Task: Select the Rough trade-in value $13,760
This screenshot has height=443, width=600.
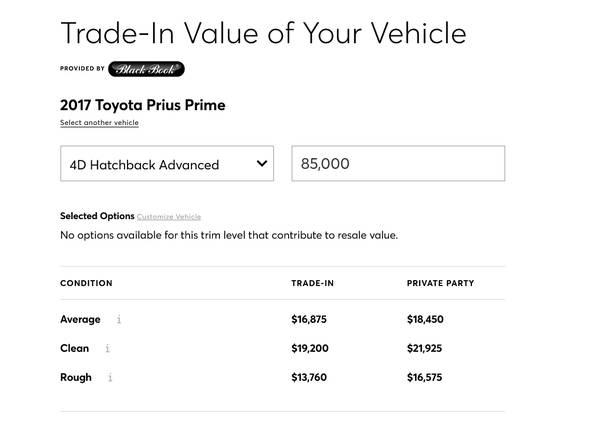Action: click(x=309, y=377)
